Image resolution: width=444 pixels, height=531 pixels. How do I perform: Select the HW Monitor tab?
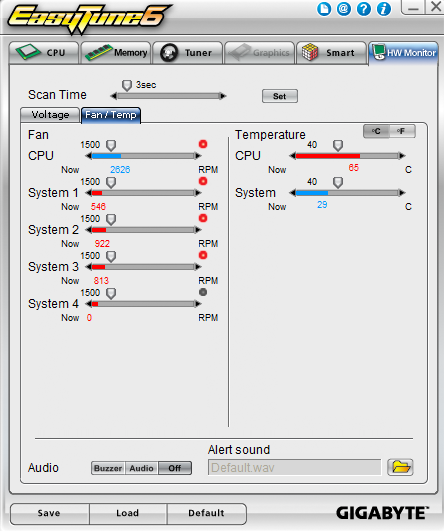(x=403, y=53)
